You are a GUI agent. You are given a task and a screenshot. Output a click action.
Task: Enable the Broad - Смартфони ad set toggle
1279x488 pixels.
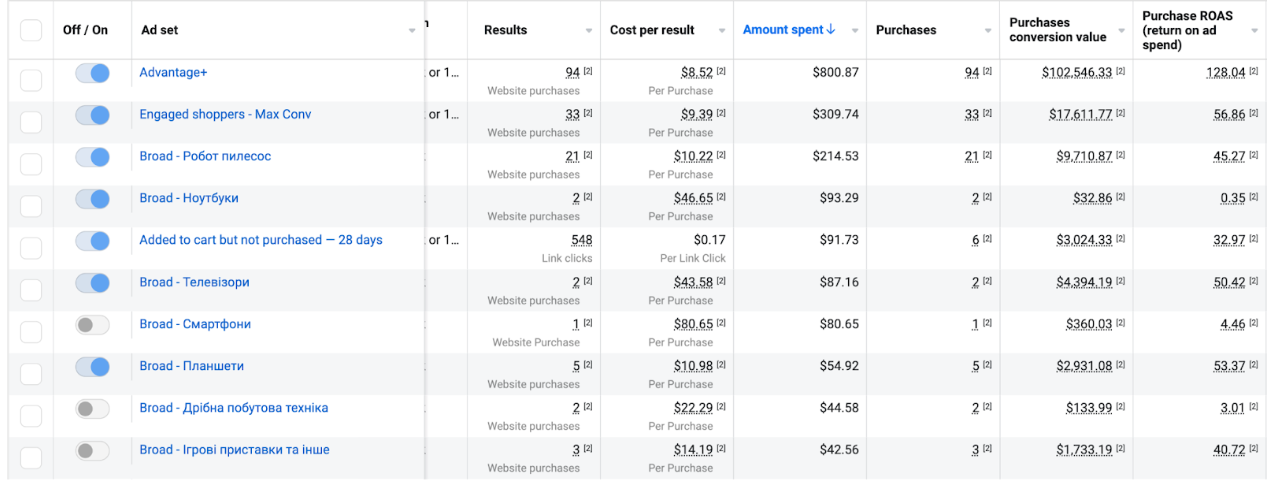[x=93, y=325]
